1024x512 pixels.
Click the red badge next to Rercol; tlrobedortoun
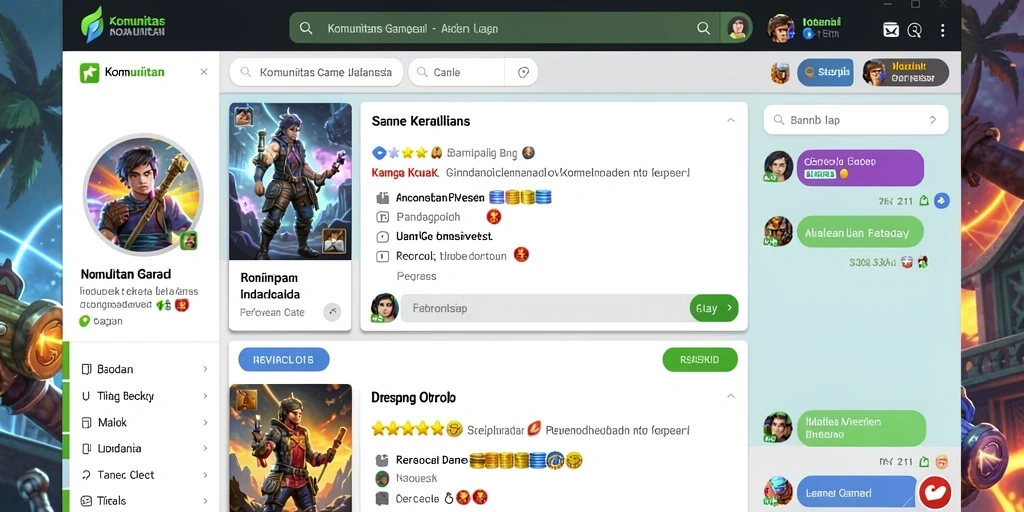tap(520, 255)
